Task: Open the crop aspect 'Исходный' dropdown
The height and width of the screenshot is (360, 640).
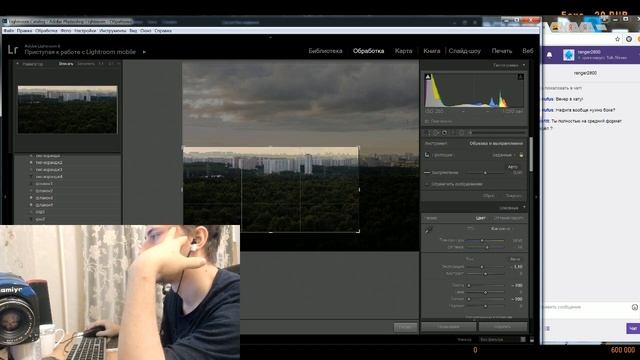Action: pos(504,155)
